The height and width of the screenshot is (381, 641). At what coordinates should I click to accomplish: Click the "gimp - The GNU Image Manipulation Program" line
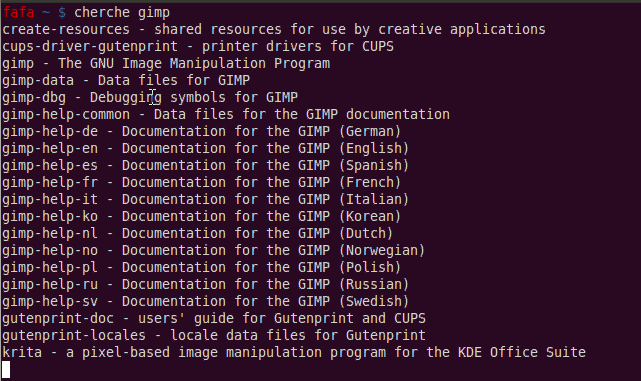click(x=166, y=64)
